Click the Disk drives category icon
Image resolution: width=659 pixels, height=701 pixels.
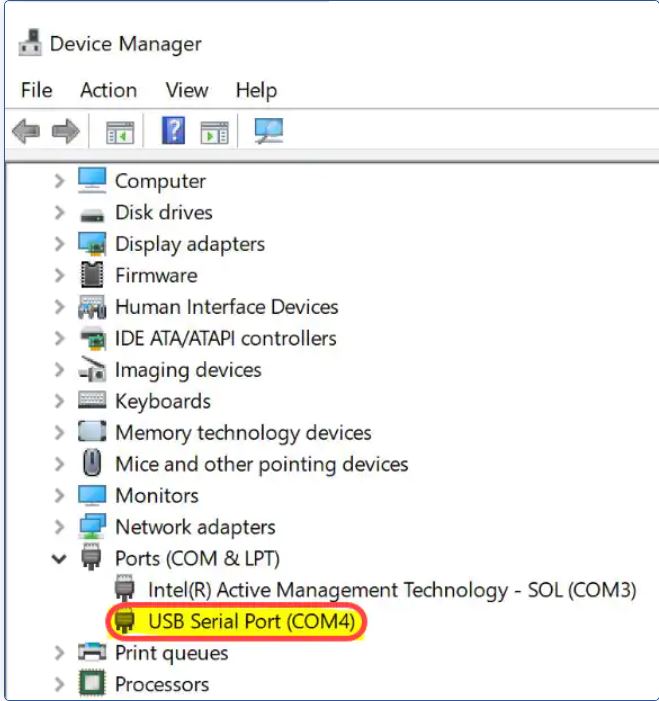pos(92,215)
